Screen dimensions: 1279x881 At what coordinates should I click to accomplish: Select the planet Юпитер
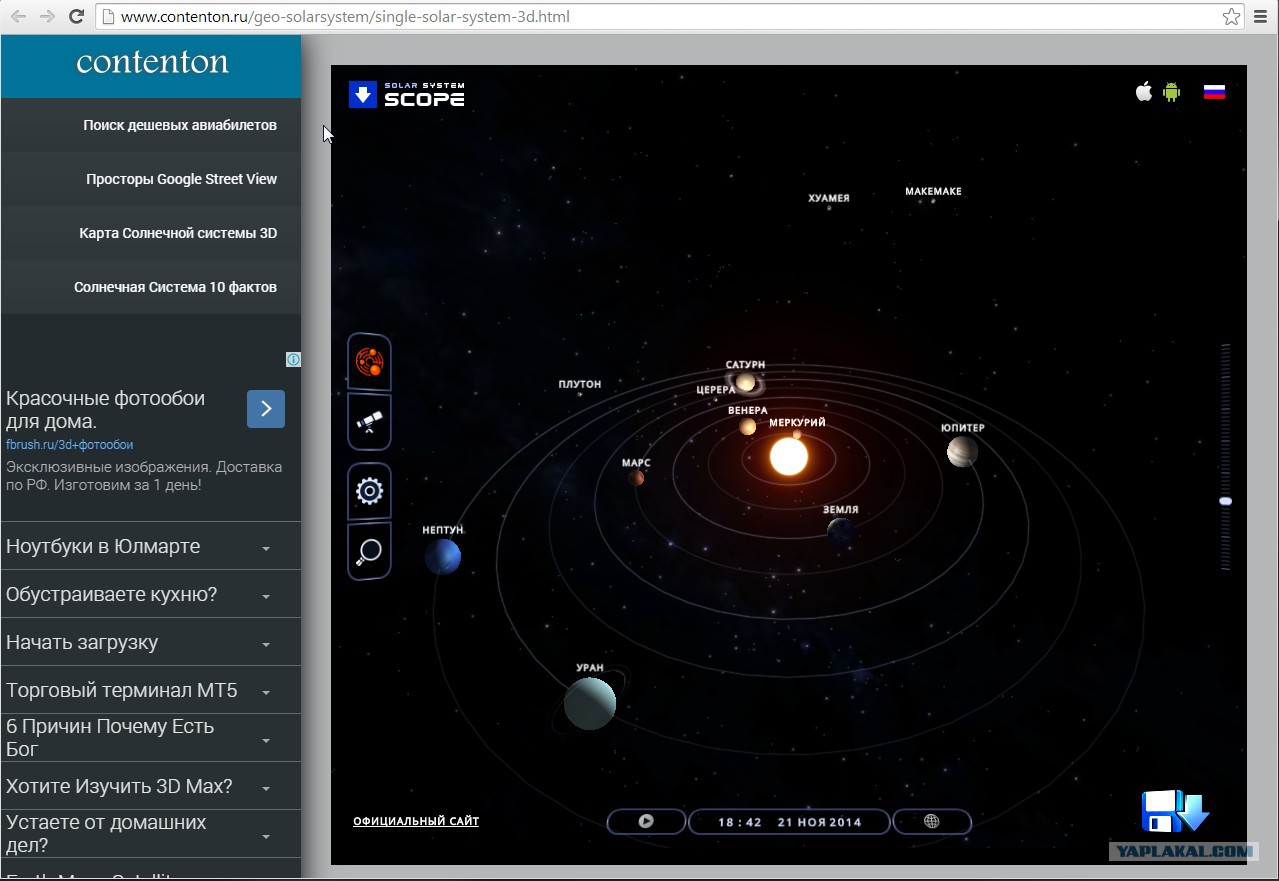tap(962, 451)
